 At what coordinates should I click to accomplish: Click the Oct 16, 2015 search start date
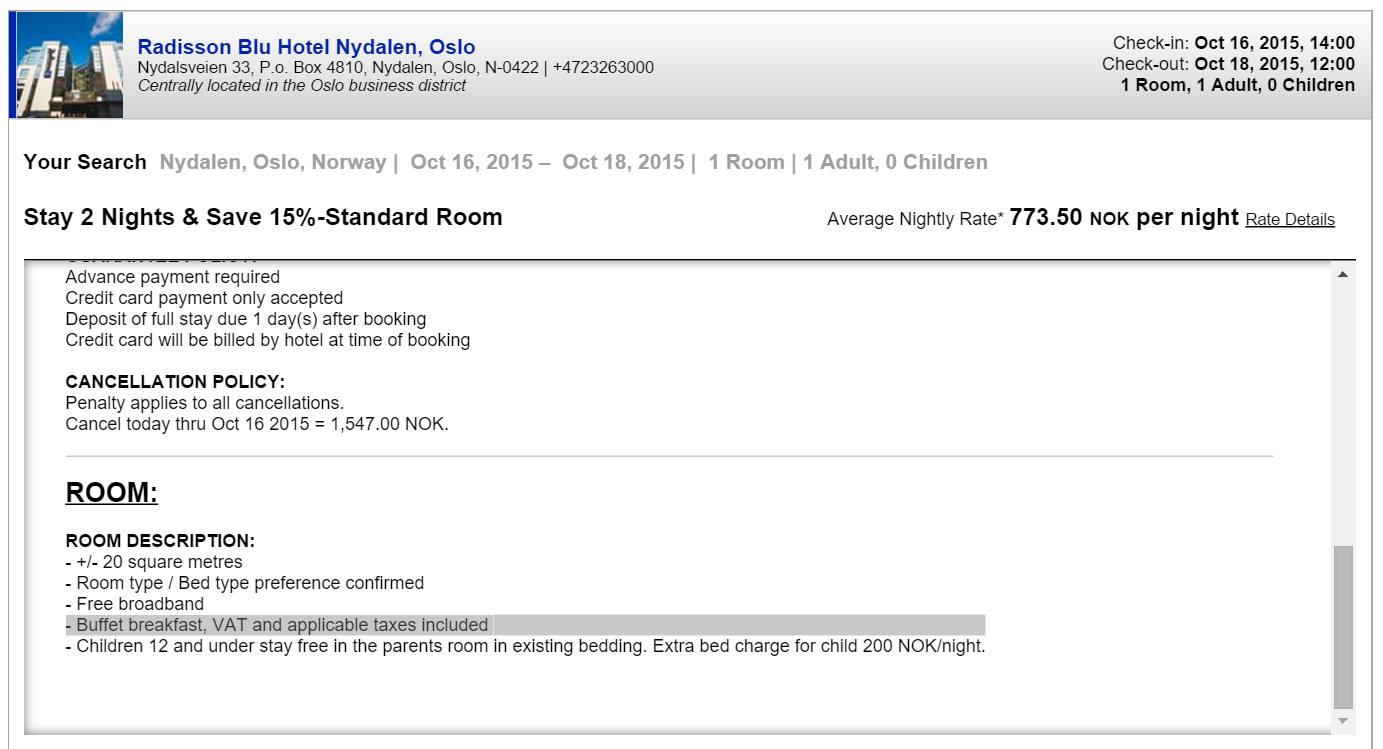472,162
